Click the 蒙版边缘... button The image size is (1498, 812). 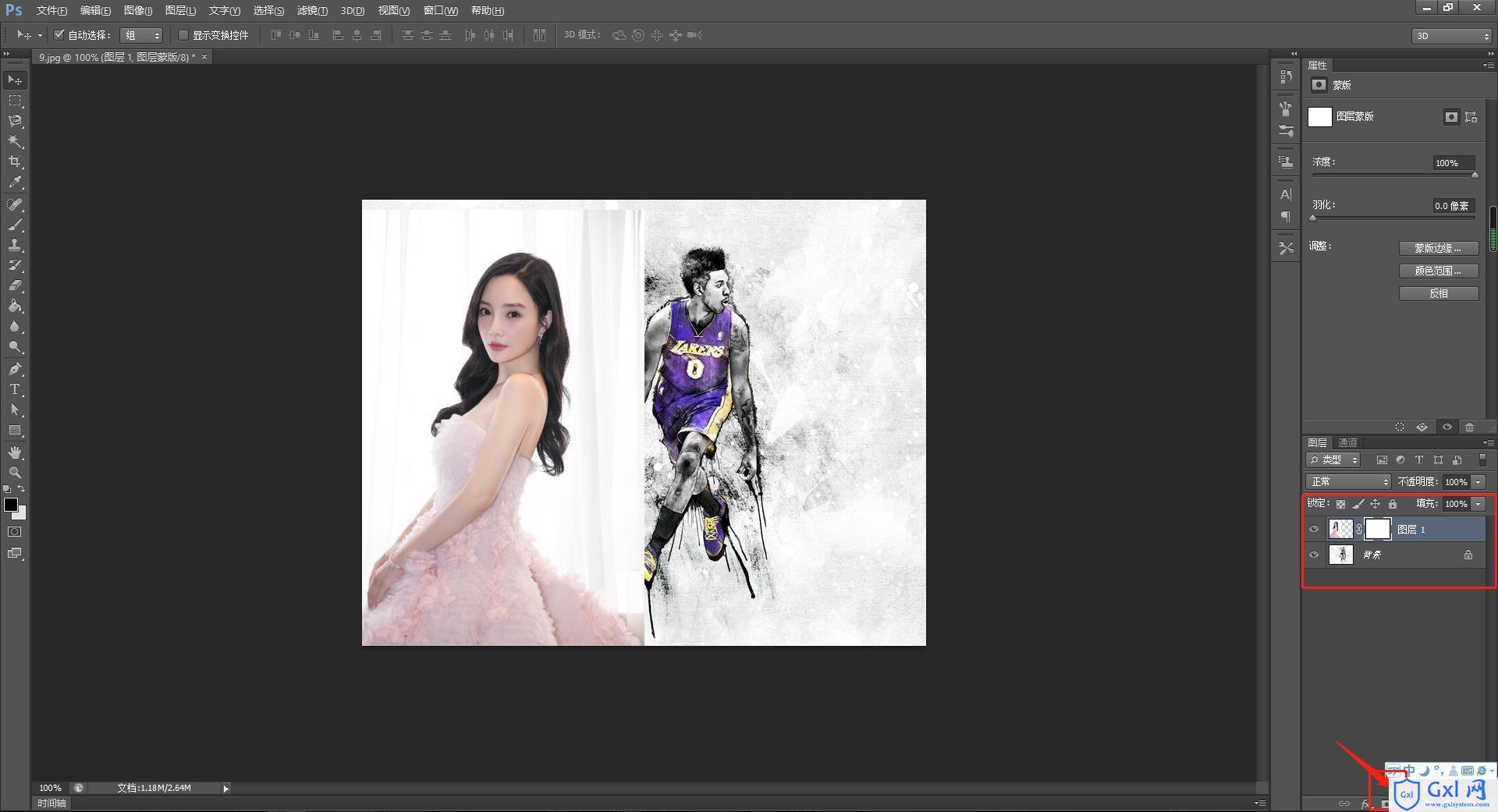tap(1439, 248)
